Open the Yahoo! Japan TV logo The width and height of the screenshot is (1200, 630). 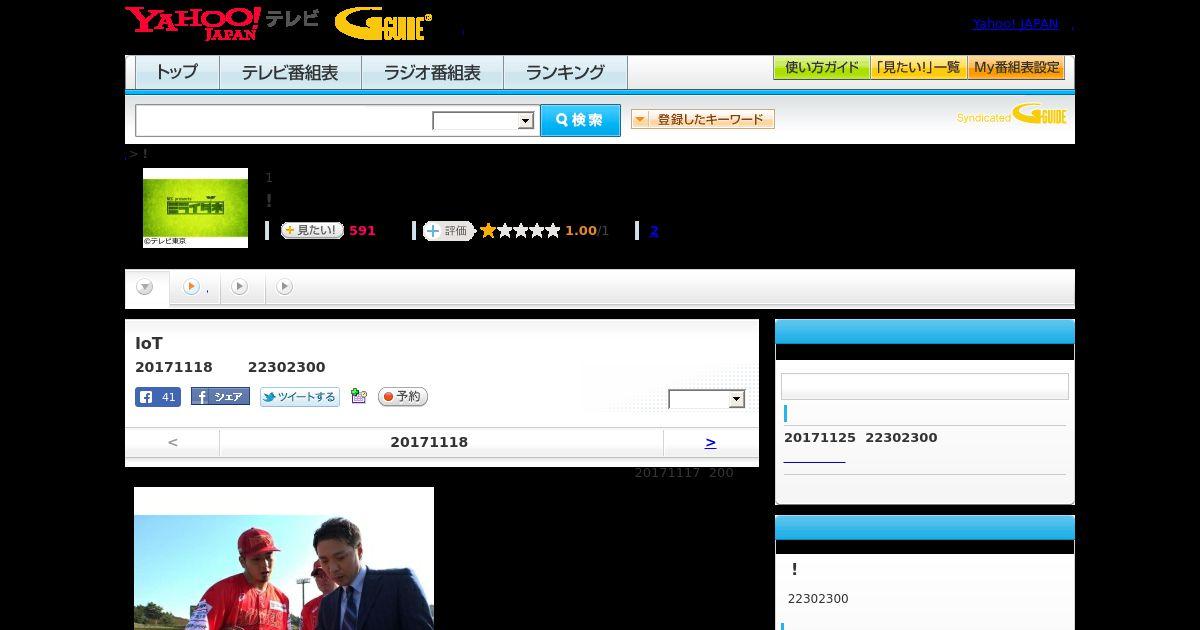(x=222, y=23)
